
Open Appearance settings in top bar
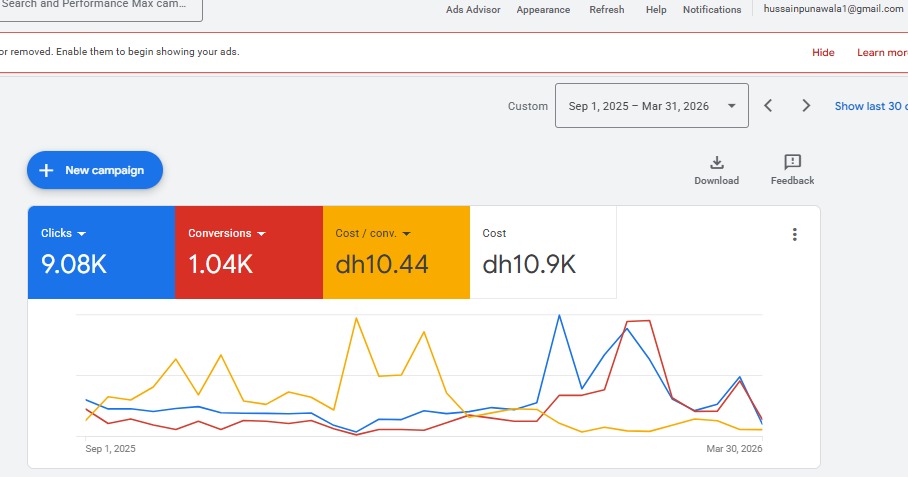coord(543,10)
